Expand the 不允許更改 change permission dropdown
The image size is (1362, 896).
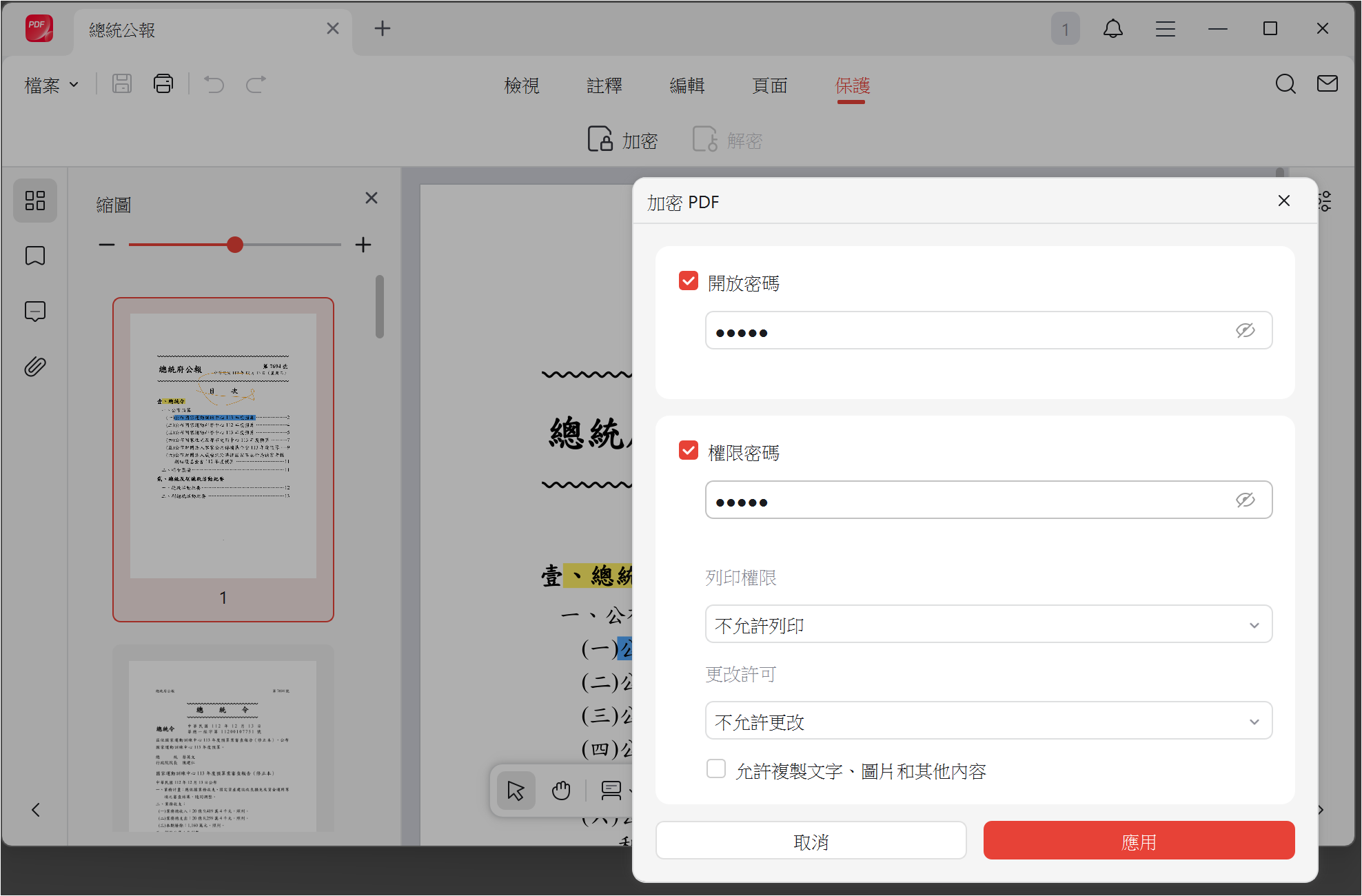click(988, 721)
